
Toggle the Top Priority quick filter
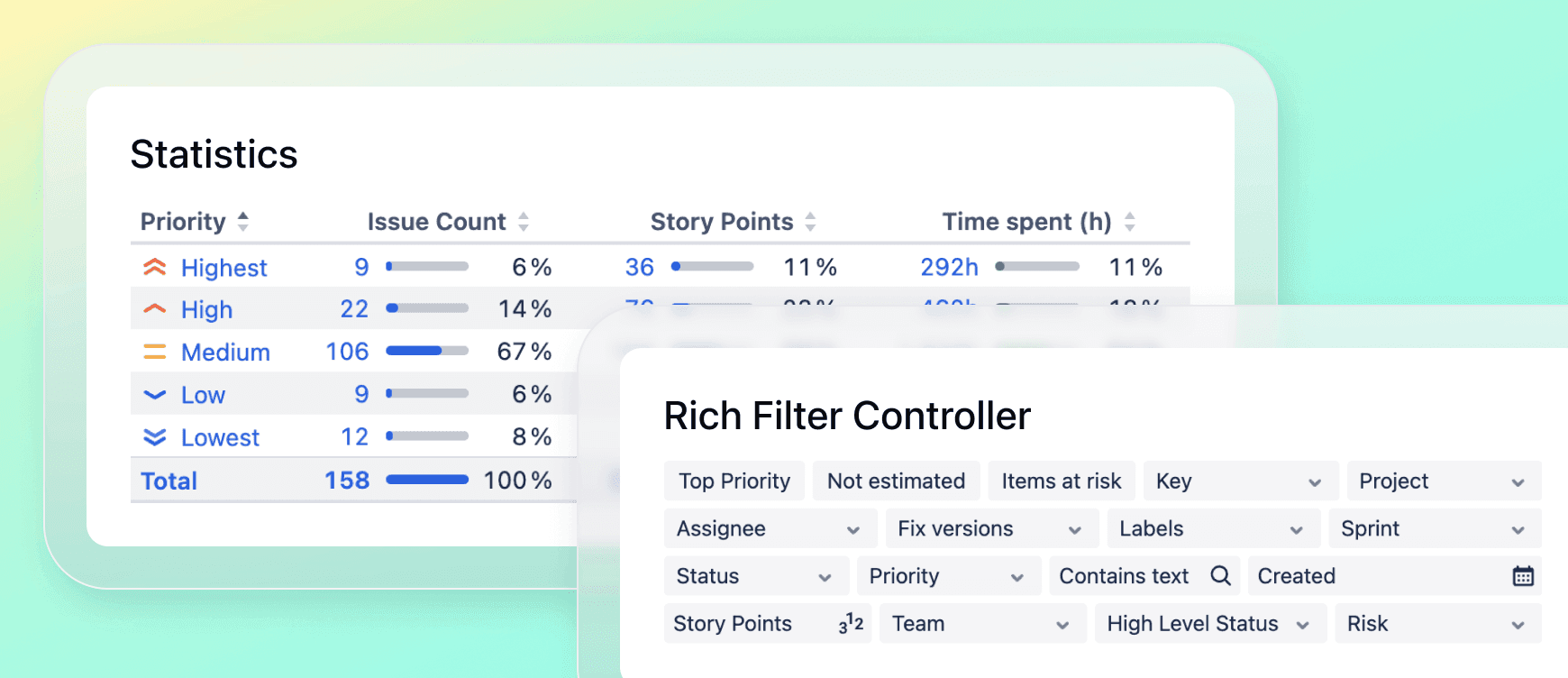coord(734,481)
